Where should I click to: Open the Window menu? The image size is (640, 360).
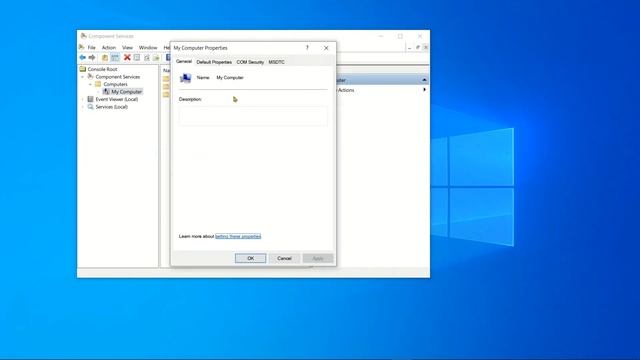[148, 48]
